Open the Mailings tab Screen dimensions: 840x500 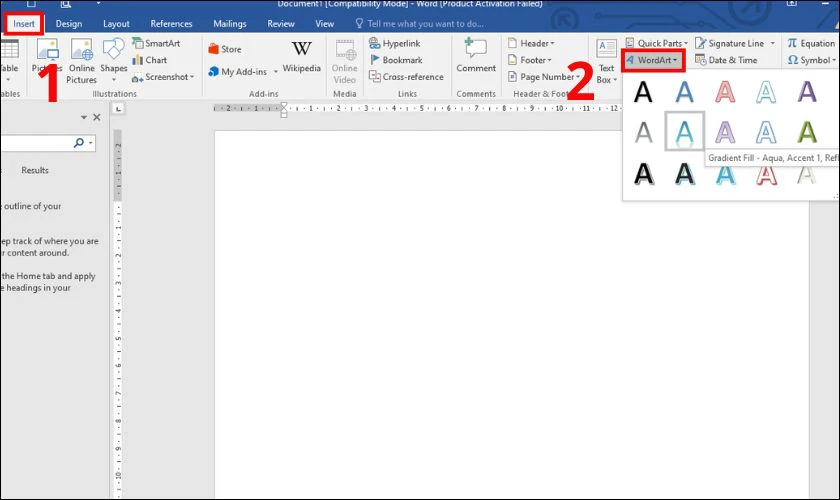click(x=229, y=24)
